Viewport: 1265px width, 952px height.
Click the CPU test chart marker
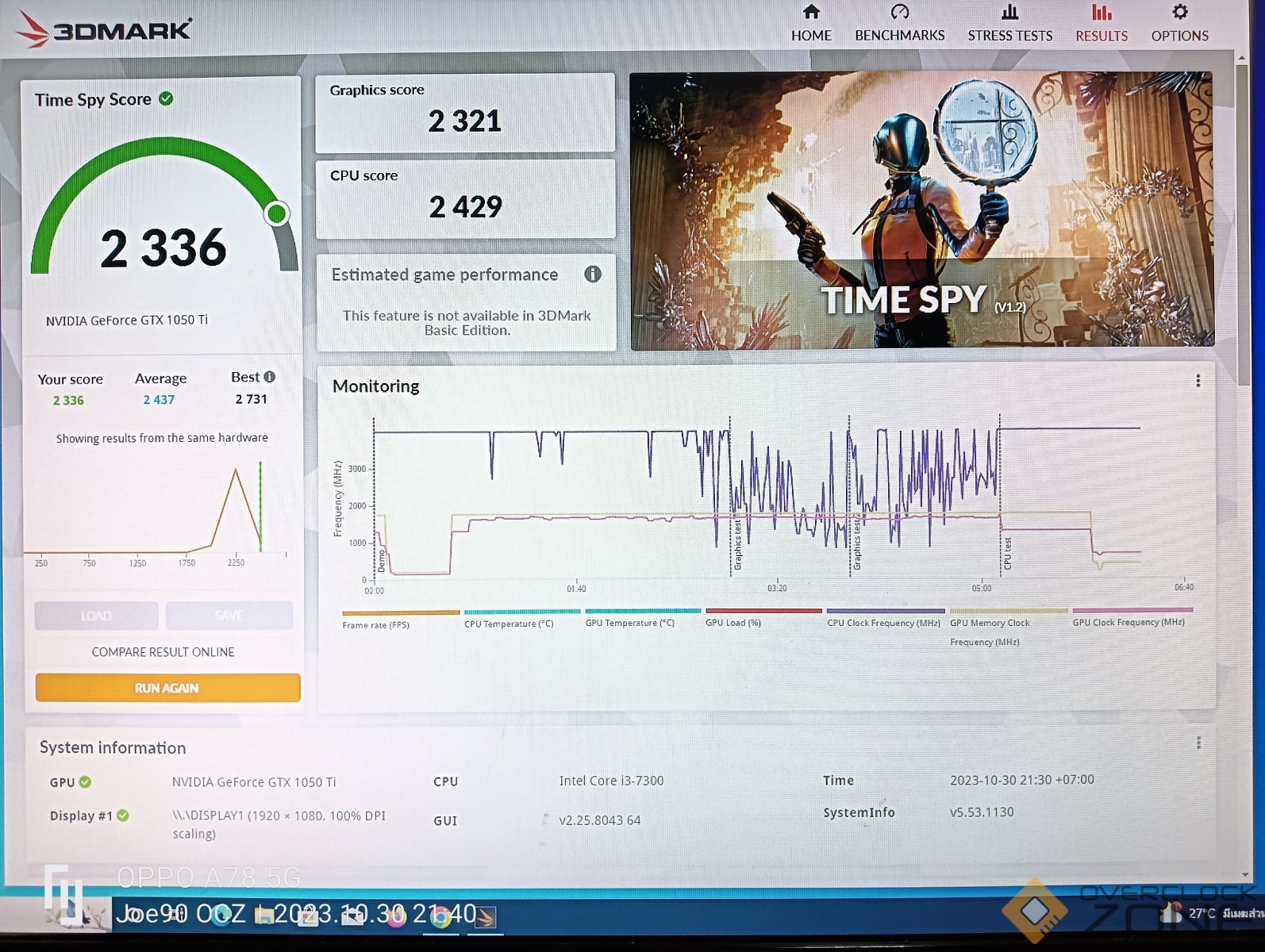click(x=1008, y=553)
